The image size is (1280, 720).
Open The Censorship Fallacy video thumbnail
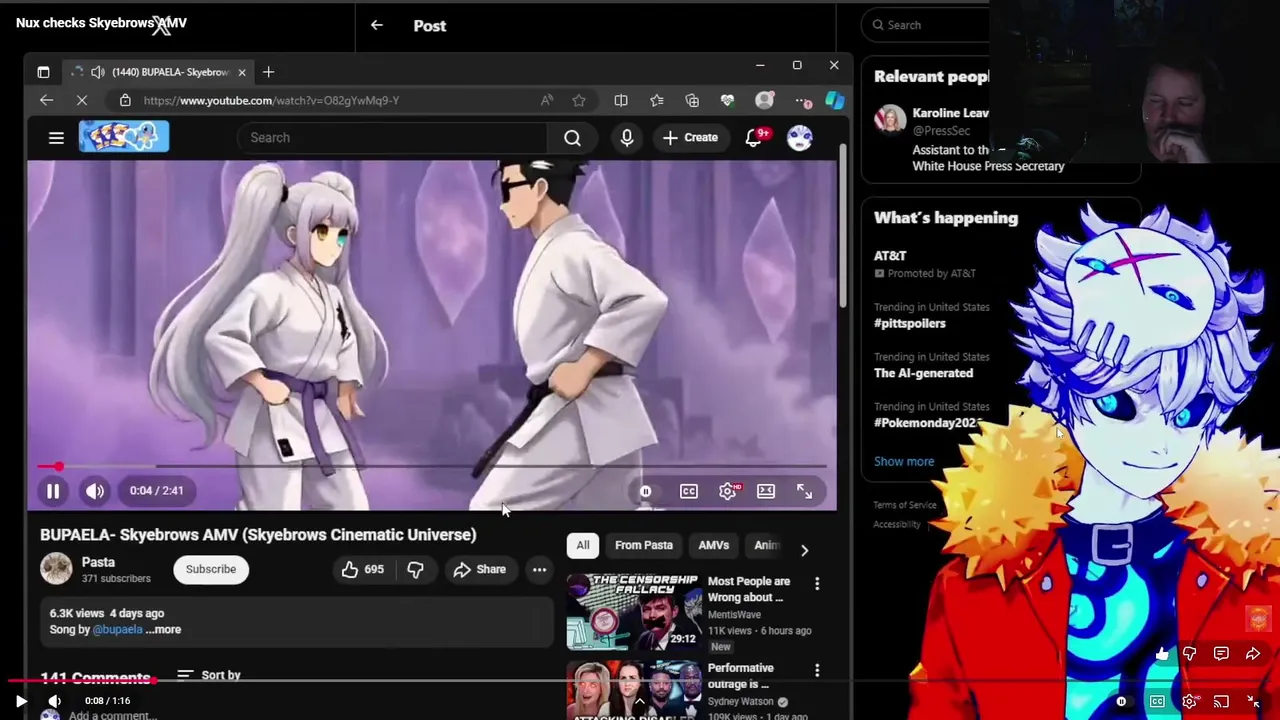pyautogui.click(x=634, y=611)
